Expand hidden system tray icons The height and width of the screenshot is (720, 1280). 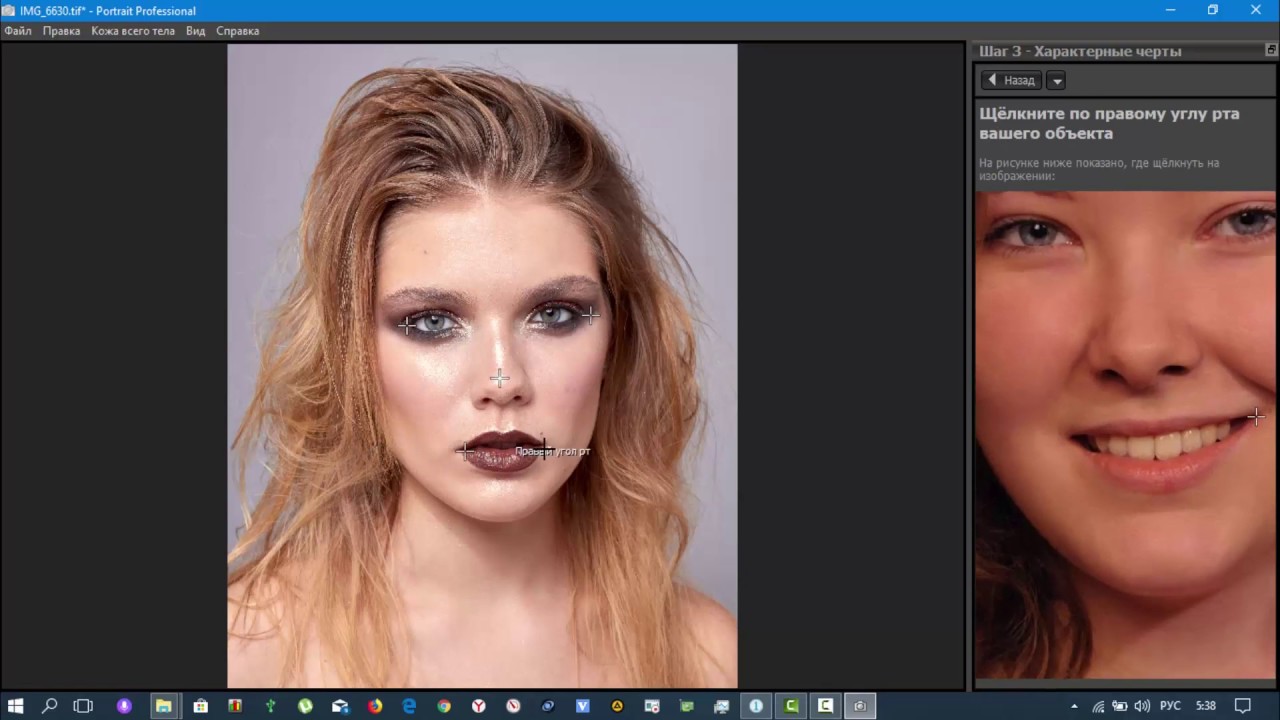[1075, 706]
